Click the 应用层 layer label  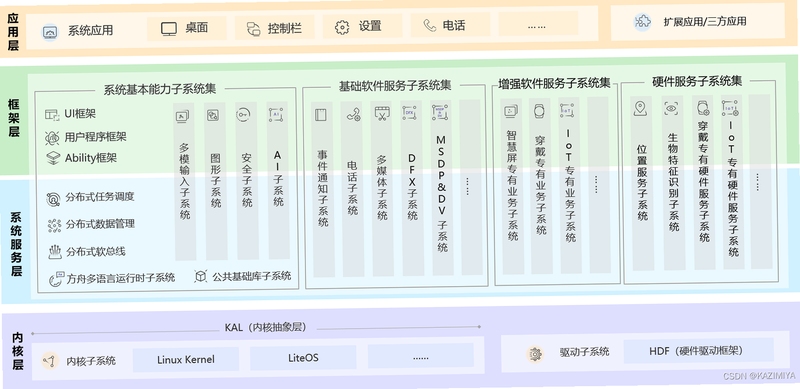14,32
